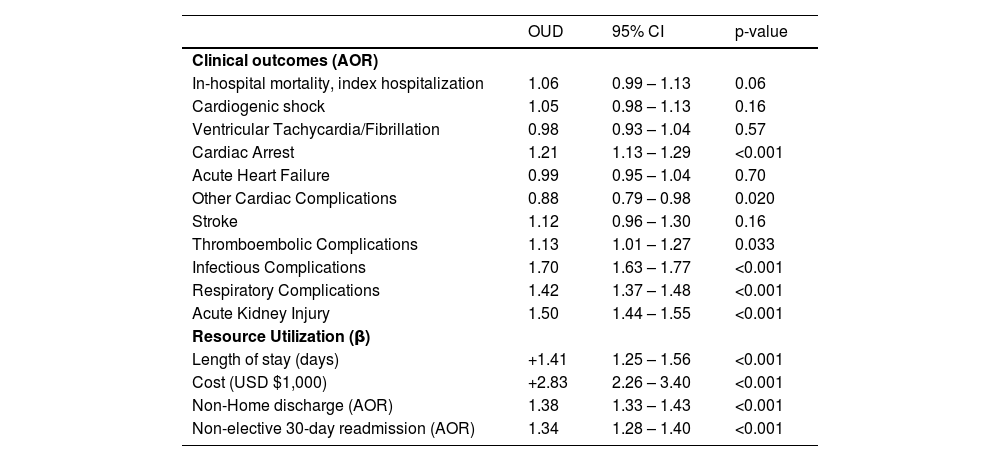
Task: Click the Ventricular Tachycardia/Fibrillation row label
Action: pos(315,129)
